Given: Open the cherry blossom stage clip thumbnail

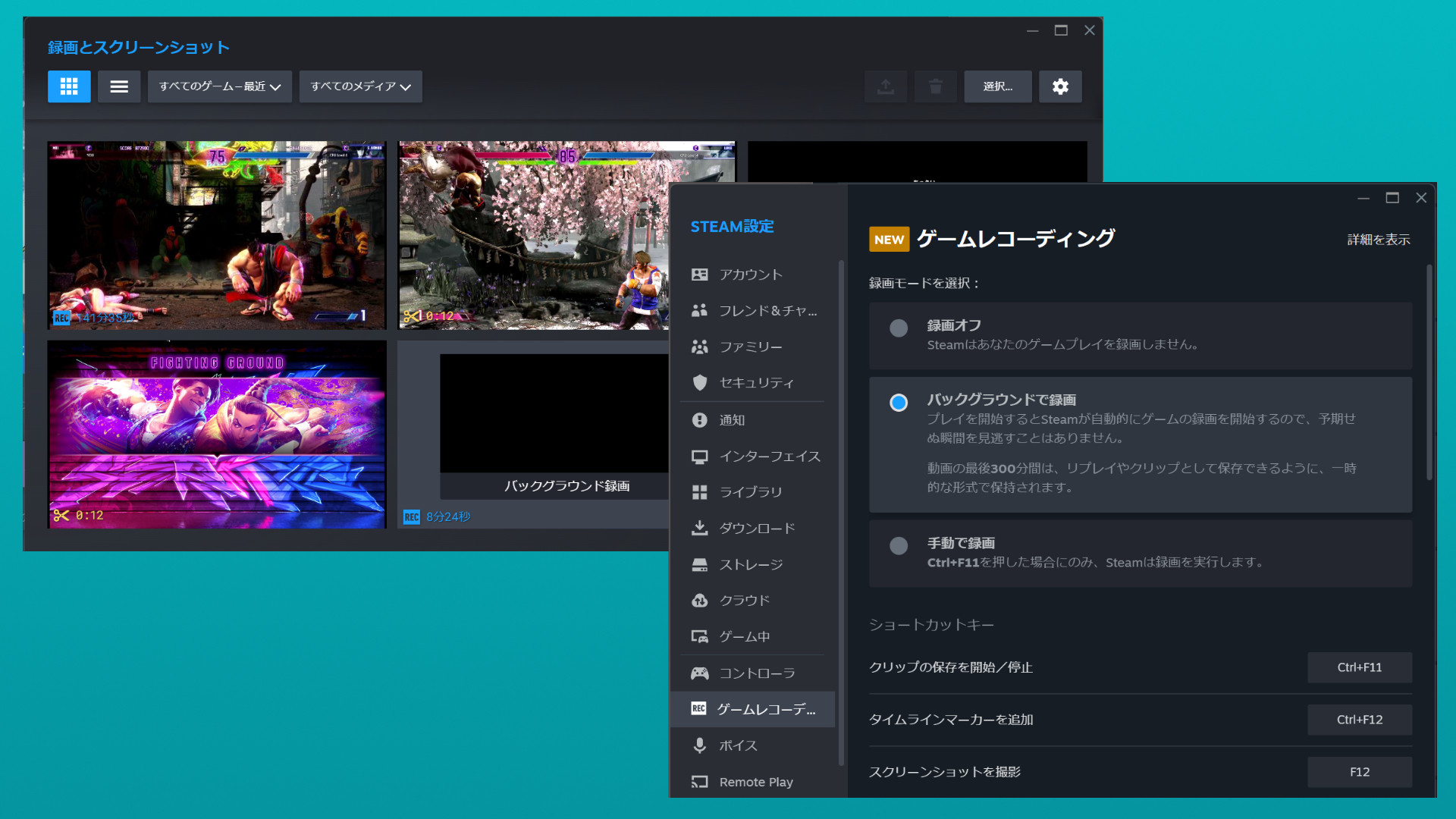Looking at the screenshot, I should pyautogui.click(x=535, y=235).
